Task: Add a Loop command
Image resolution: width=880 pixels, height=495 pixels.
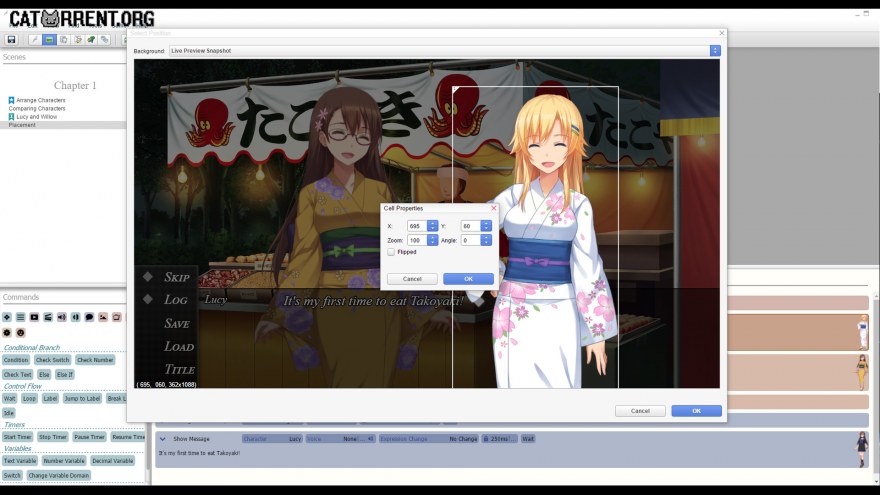Action: [29, 398]
